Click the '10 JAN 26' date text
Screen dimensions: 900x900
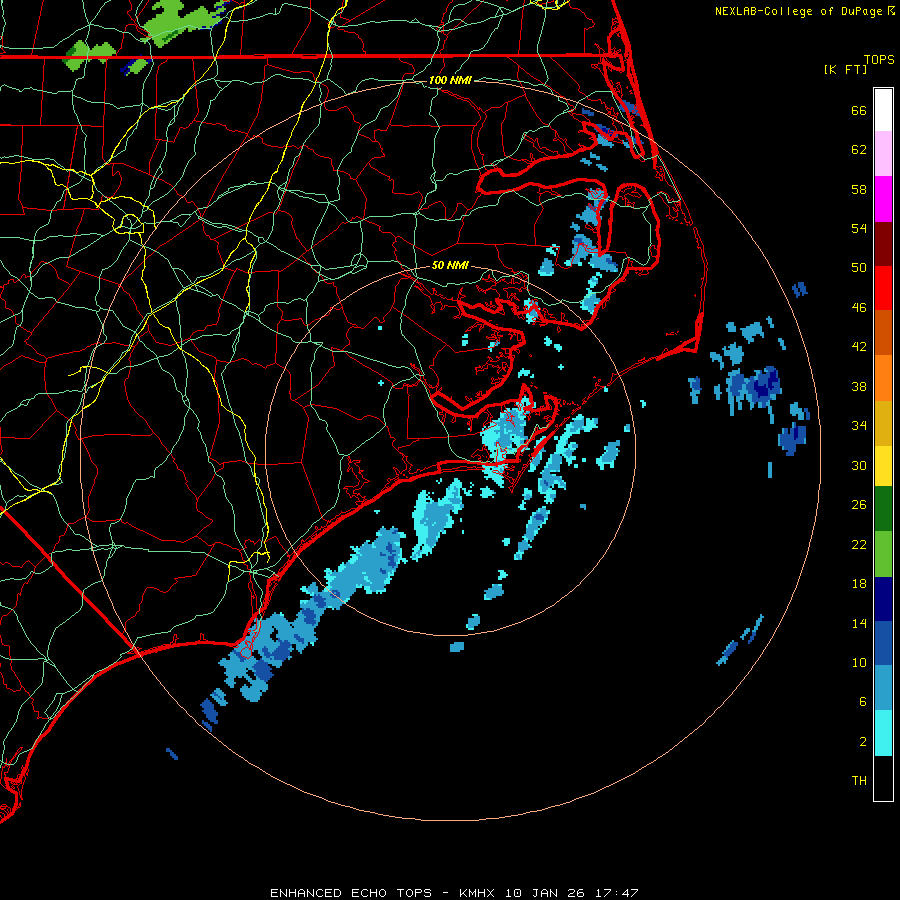click(543, 893)
